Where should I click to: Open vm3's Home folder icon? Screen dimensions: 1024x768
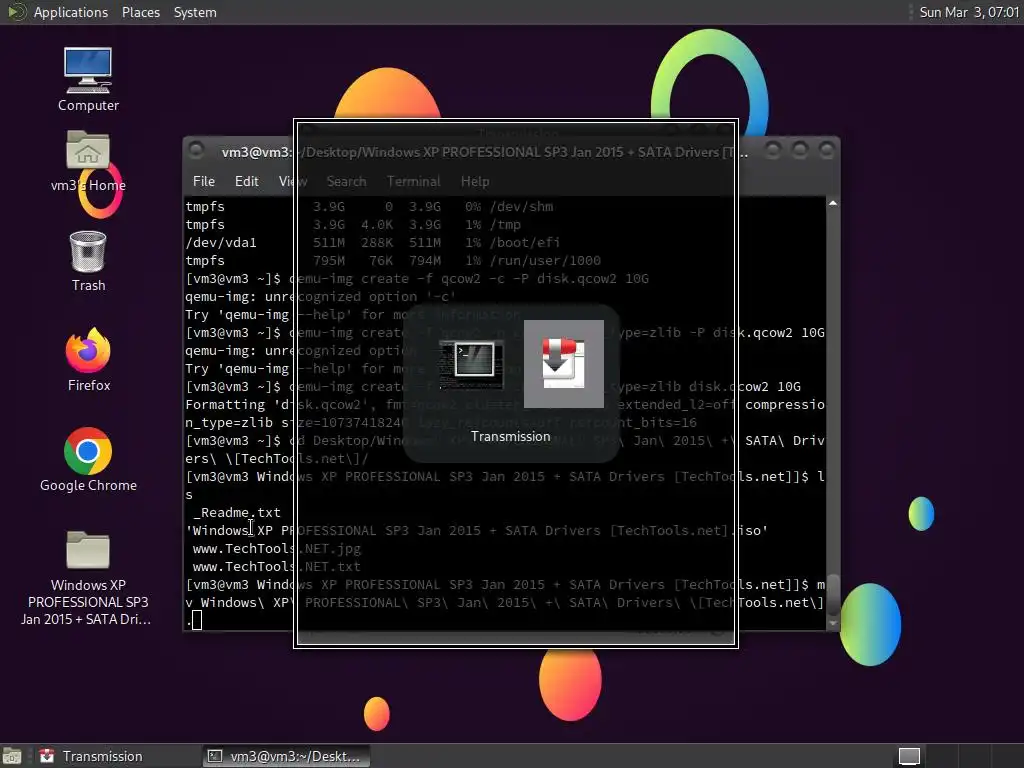tap(88, 161)
